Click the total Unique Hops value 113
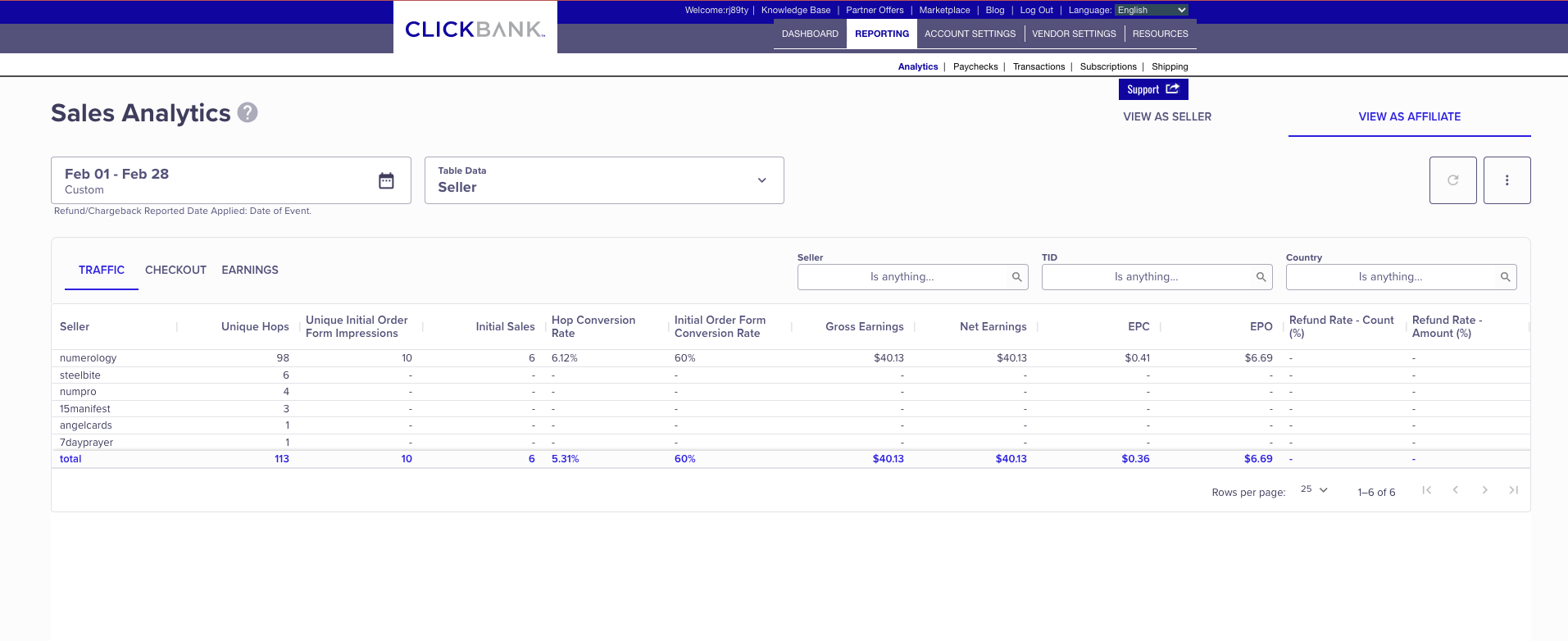Image resolution: width=1568 pixels, height=641 pixels. tap(282, 459)
